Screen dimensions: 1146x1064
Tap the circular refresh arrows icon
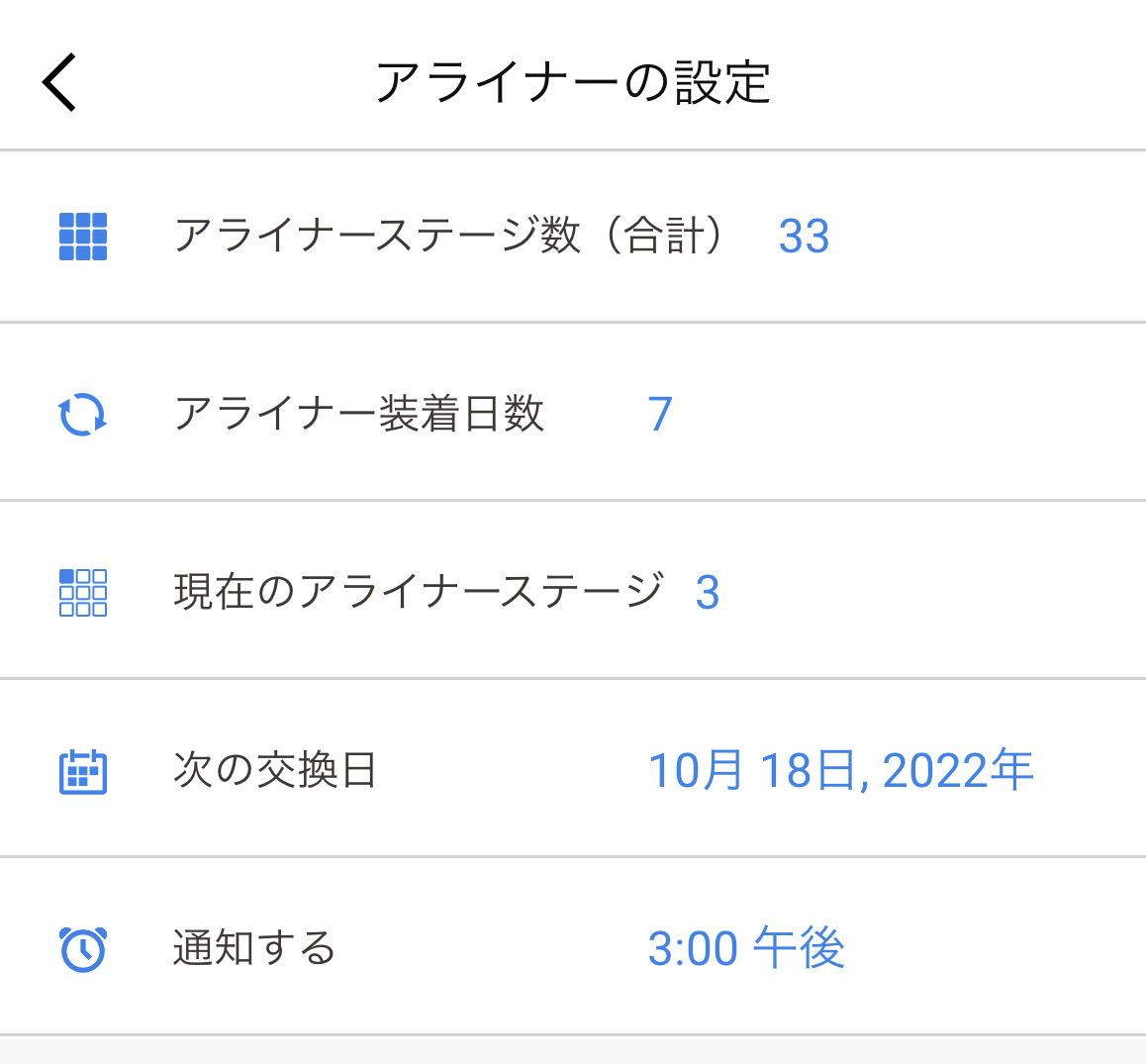(82, 415)
